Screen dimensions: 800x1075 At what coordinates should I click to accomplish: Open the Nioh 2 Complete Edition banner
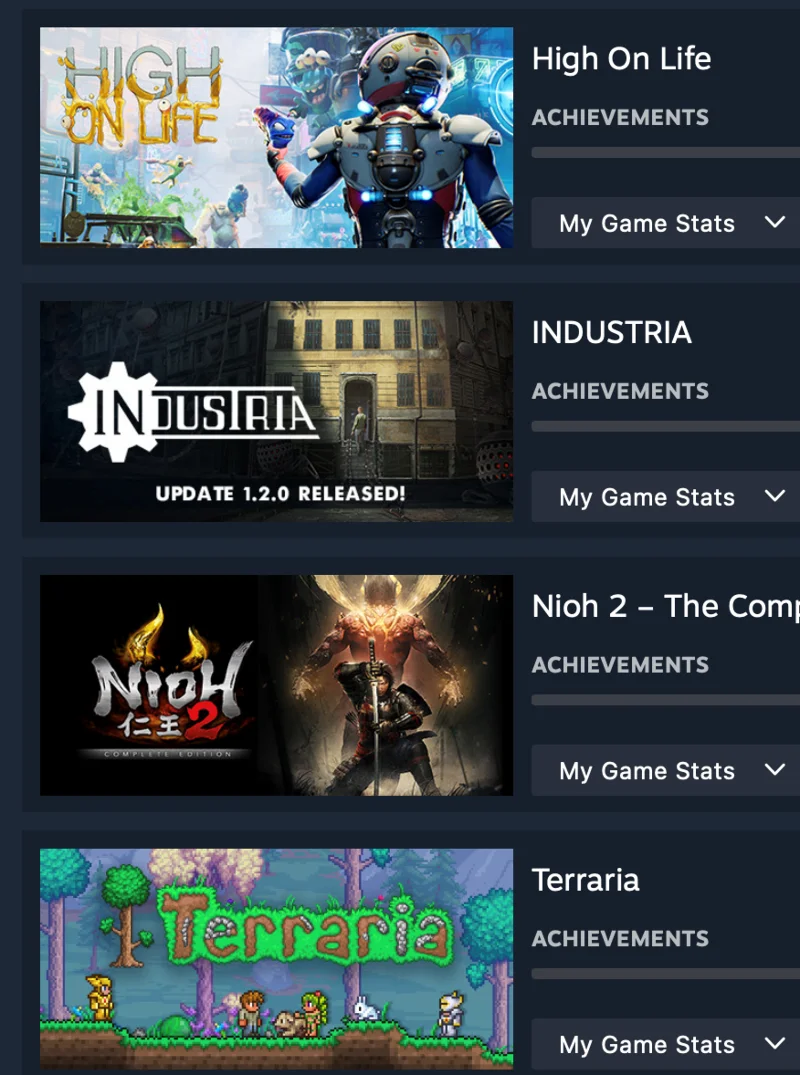click(x=276, y=685)
